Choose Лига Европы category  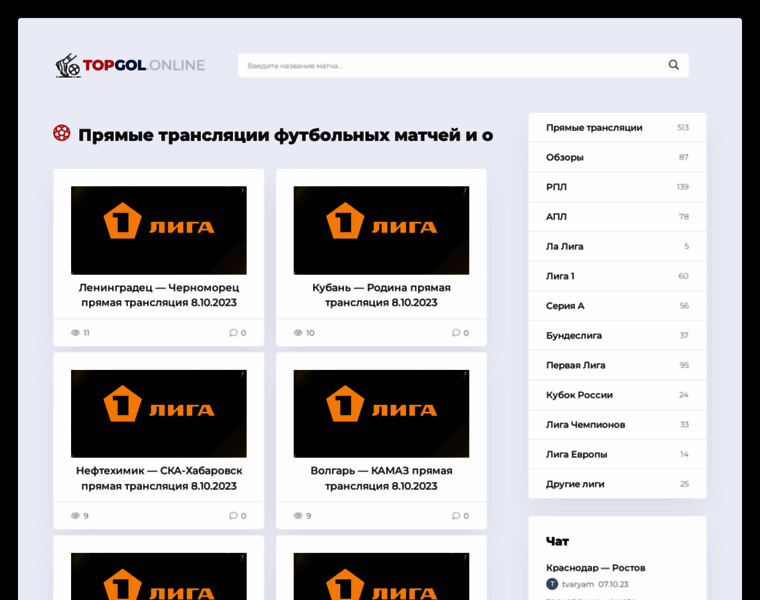tap(617, 454)
